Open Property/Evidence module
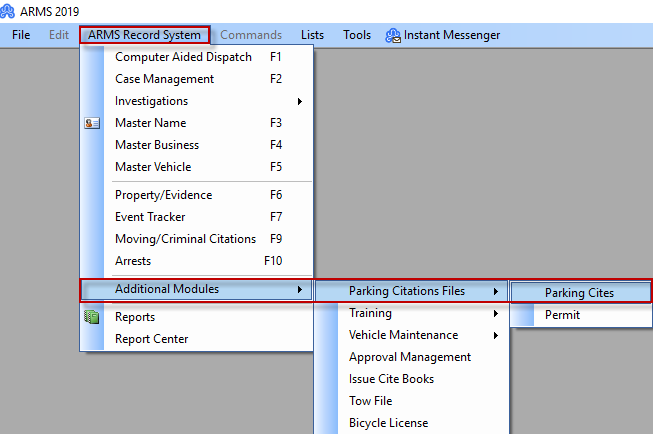The image size is (653, 434). 197,195
